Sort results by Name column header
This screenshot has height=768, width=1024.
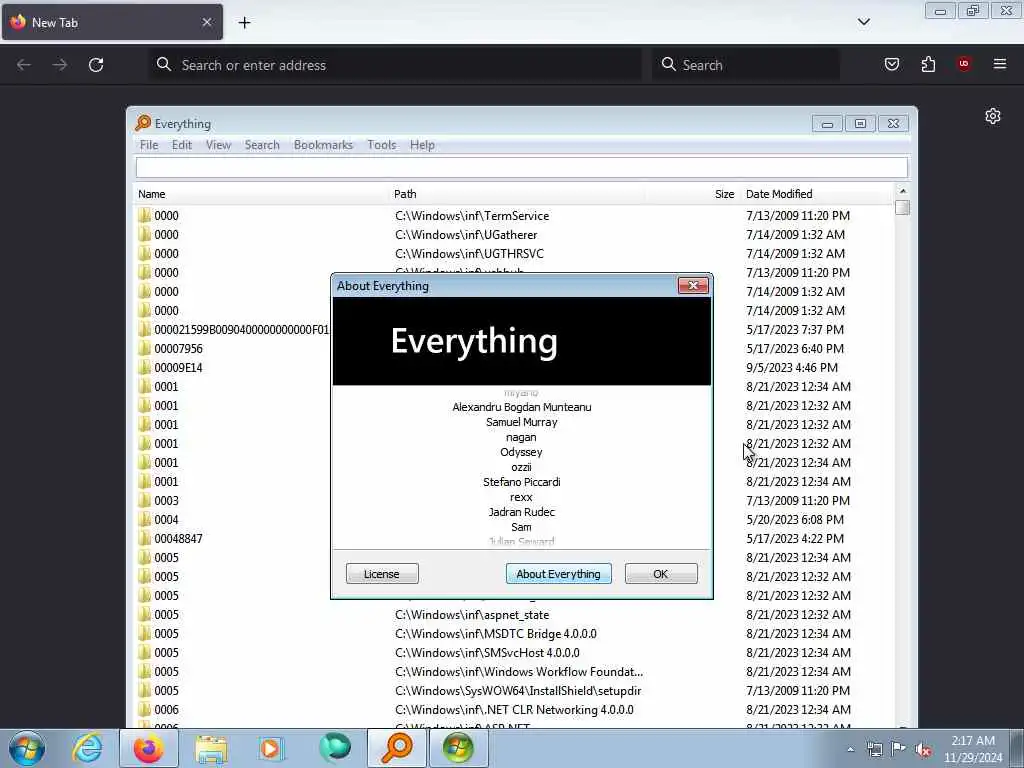click(x=262, y=194)
